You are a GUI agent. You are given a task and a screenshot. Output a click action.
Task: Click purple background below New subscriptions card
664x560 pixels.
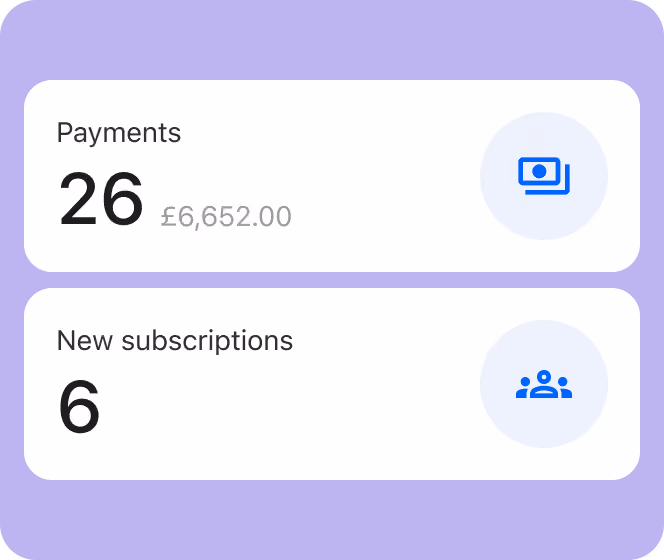[332, 519]
